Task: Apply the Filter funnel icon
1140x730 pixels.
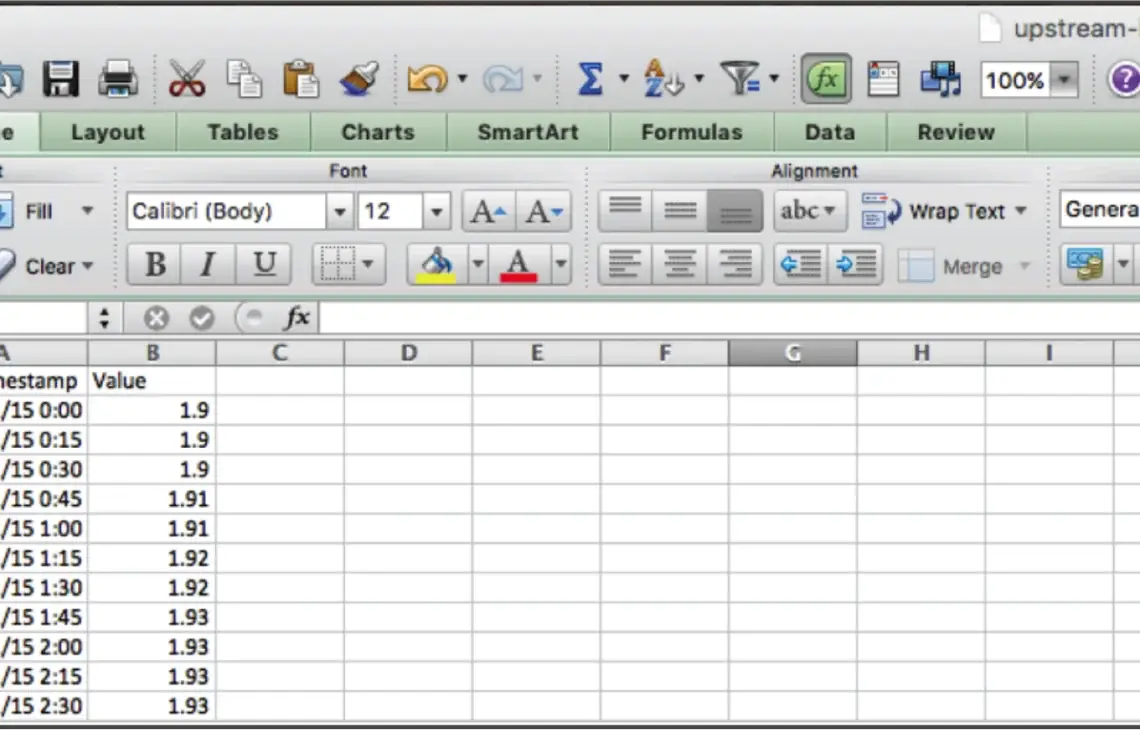Action: [740, 78]
